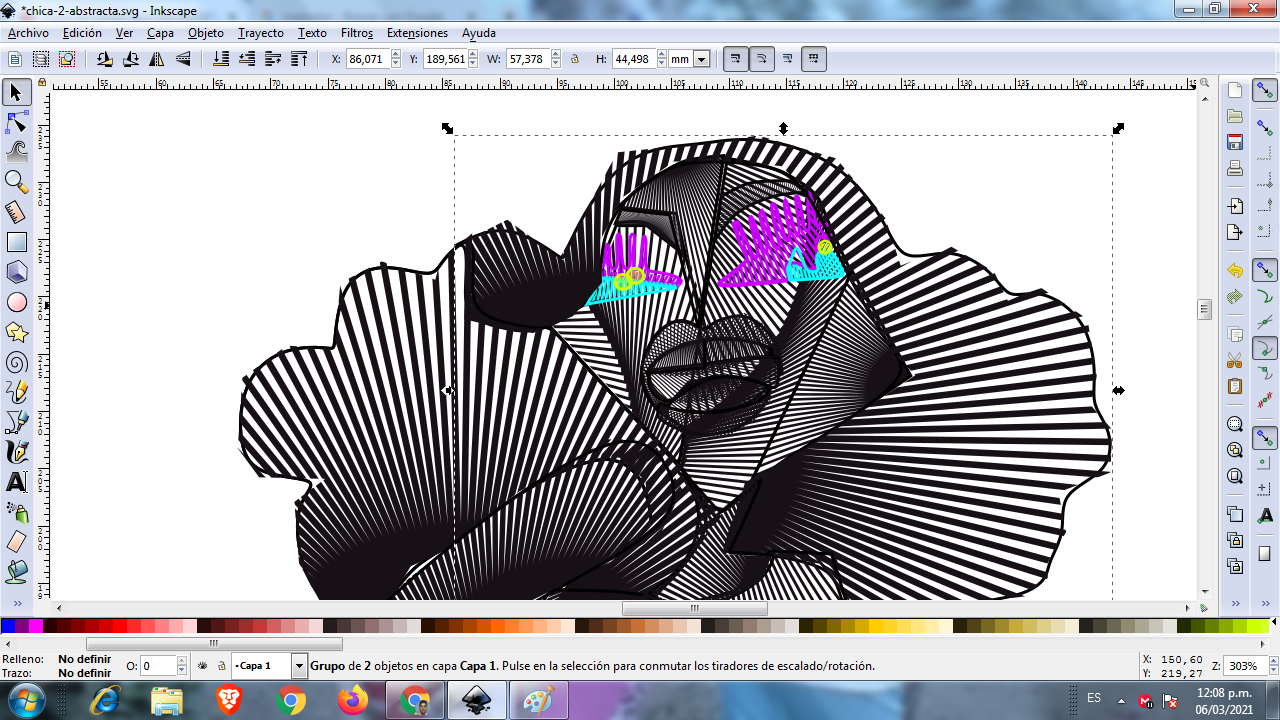Select the Rectangle tool
This screenshot has width=1280, height=720.
pos(16,242)
